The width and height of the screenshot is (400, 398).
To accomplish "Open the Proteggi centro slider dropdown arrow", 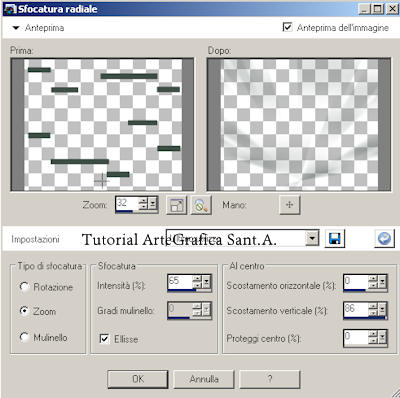I will click(x=382, y=337).
